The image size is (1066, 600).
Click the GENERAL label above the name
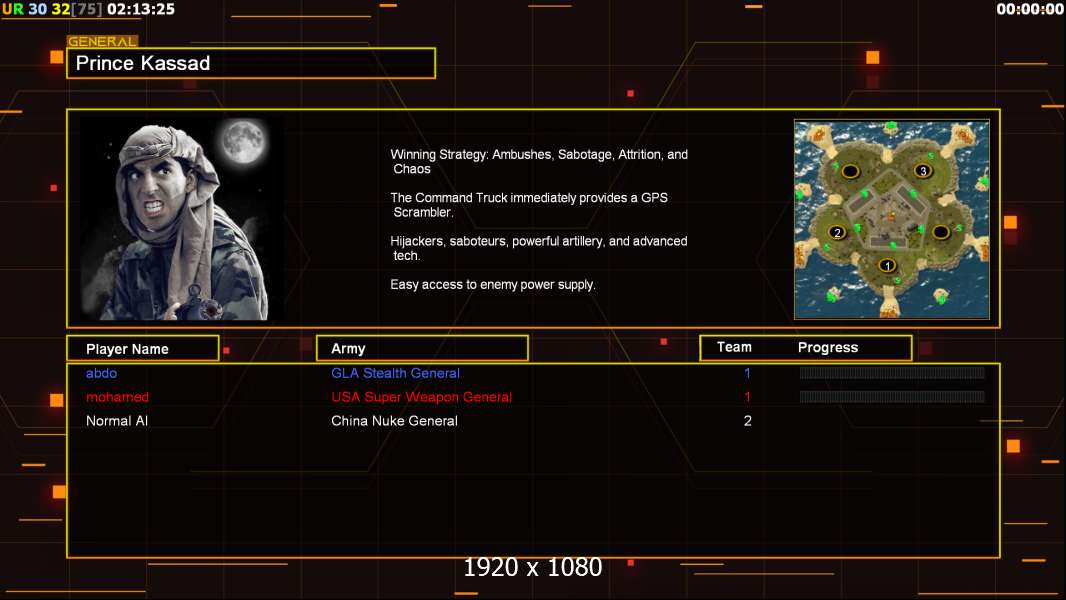[x=102, y=41]
